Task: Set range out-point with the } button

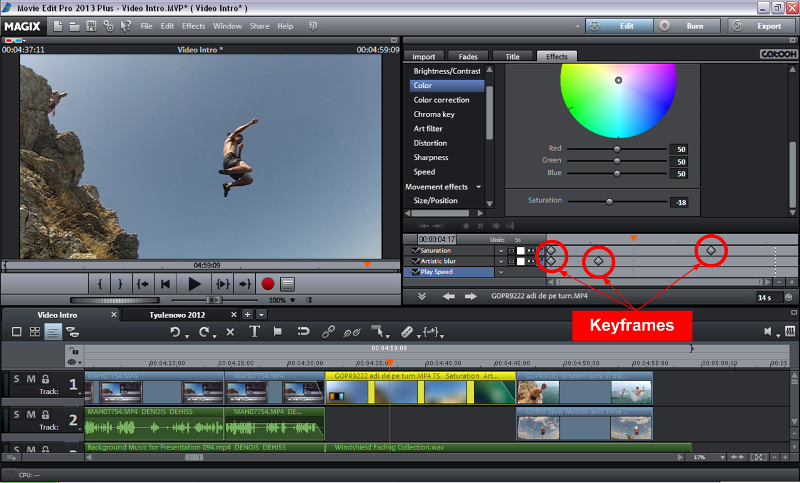Action: [x=120, y=284]
